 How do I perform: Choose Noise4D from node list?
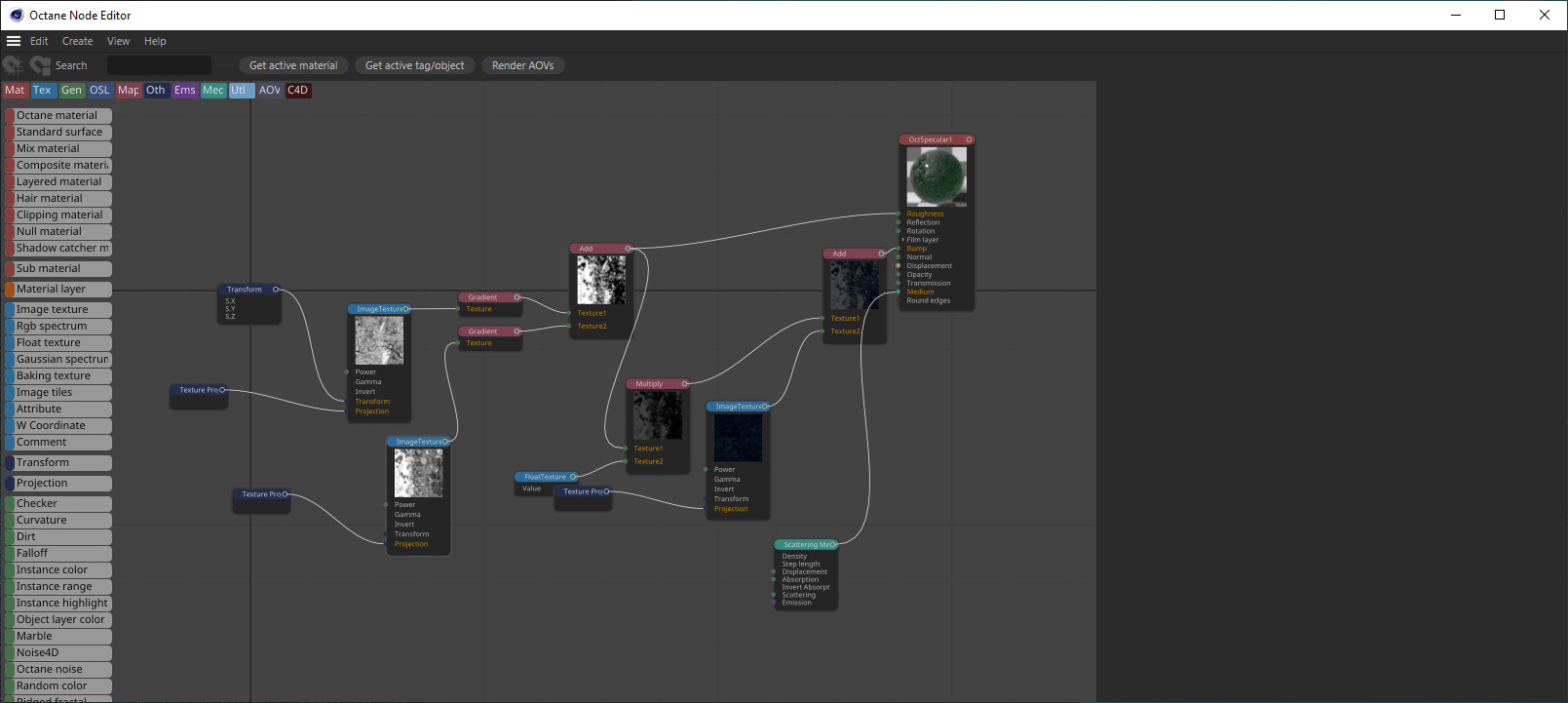click(x=58, y=652)
